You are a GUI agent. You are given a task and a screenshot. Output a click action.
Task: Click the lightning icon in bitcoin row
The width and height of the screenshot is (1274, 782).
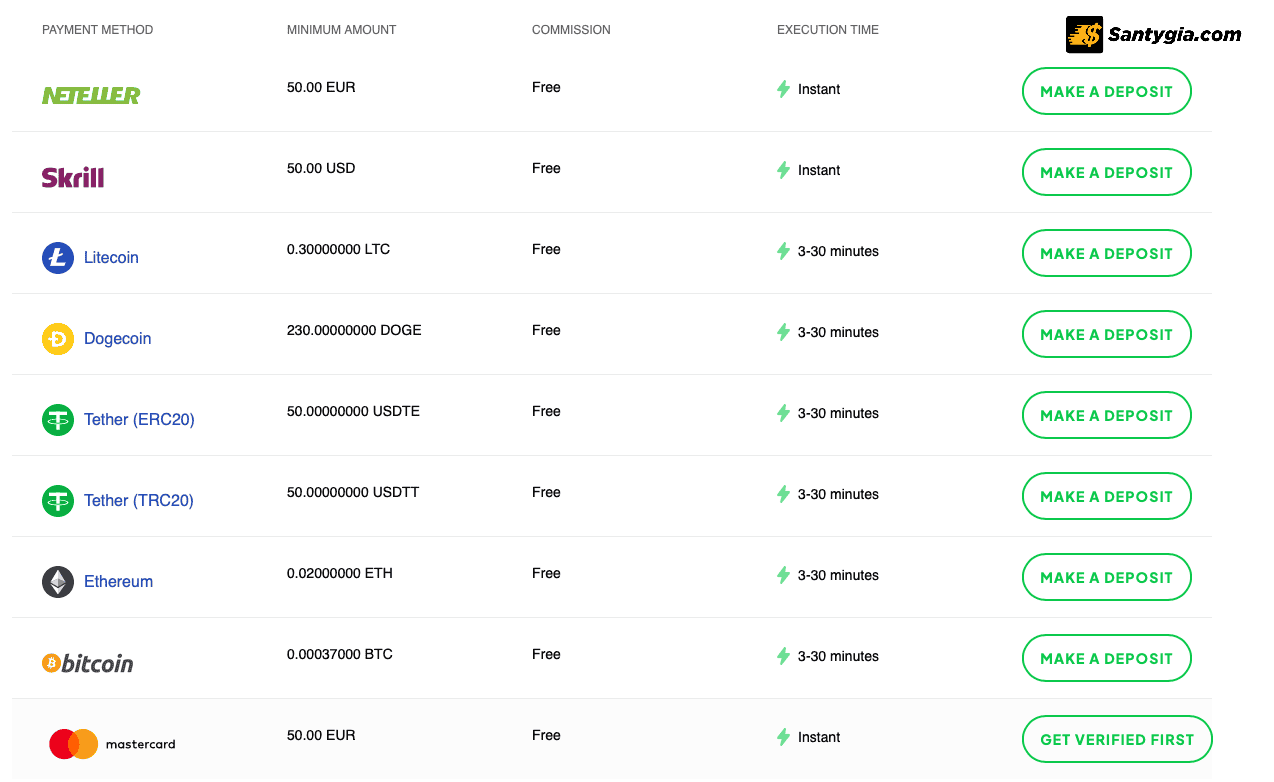click(x=784, y=656)
